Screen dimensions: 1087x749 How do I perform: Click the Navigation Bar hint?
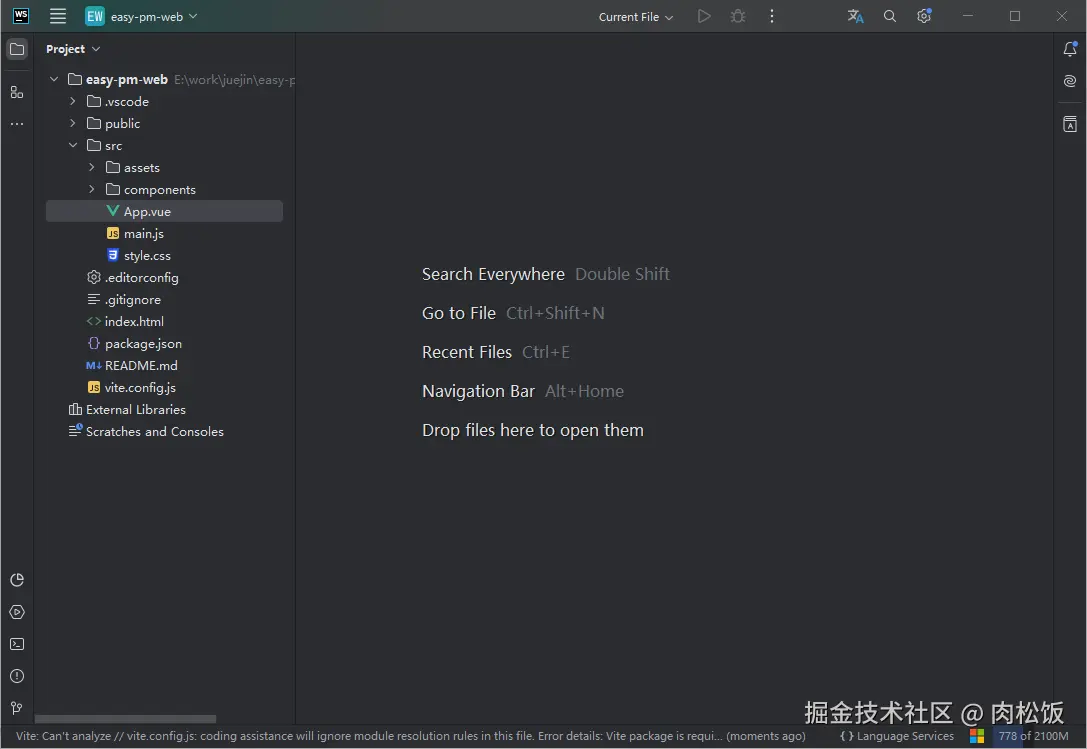click(478, 391)
